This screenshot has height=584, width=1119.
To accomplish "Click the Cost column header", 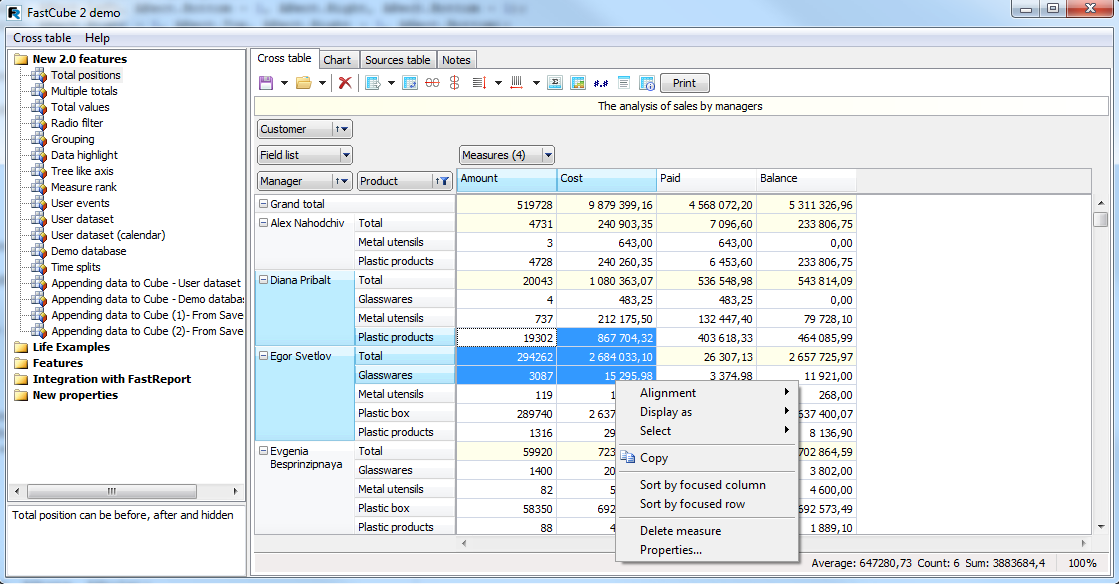I will tap(607, 178).
